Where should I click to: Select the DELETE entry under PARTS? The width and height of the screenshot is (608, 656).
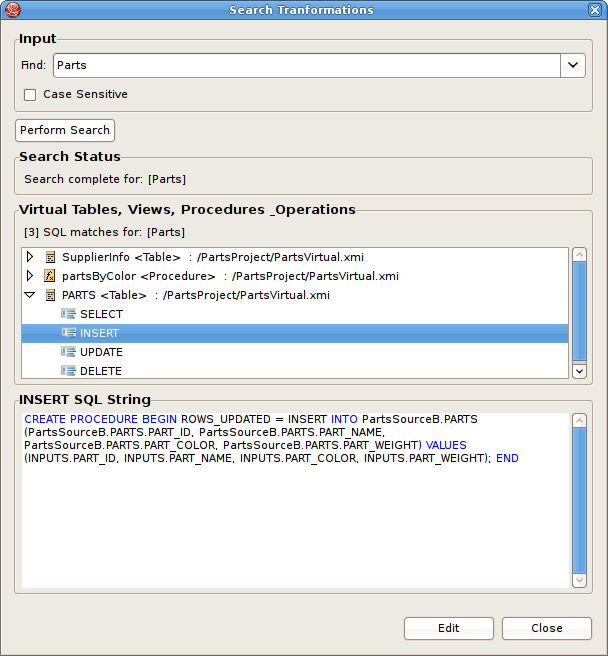(101, 371)
